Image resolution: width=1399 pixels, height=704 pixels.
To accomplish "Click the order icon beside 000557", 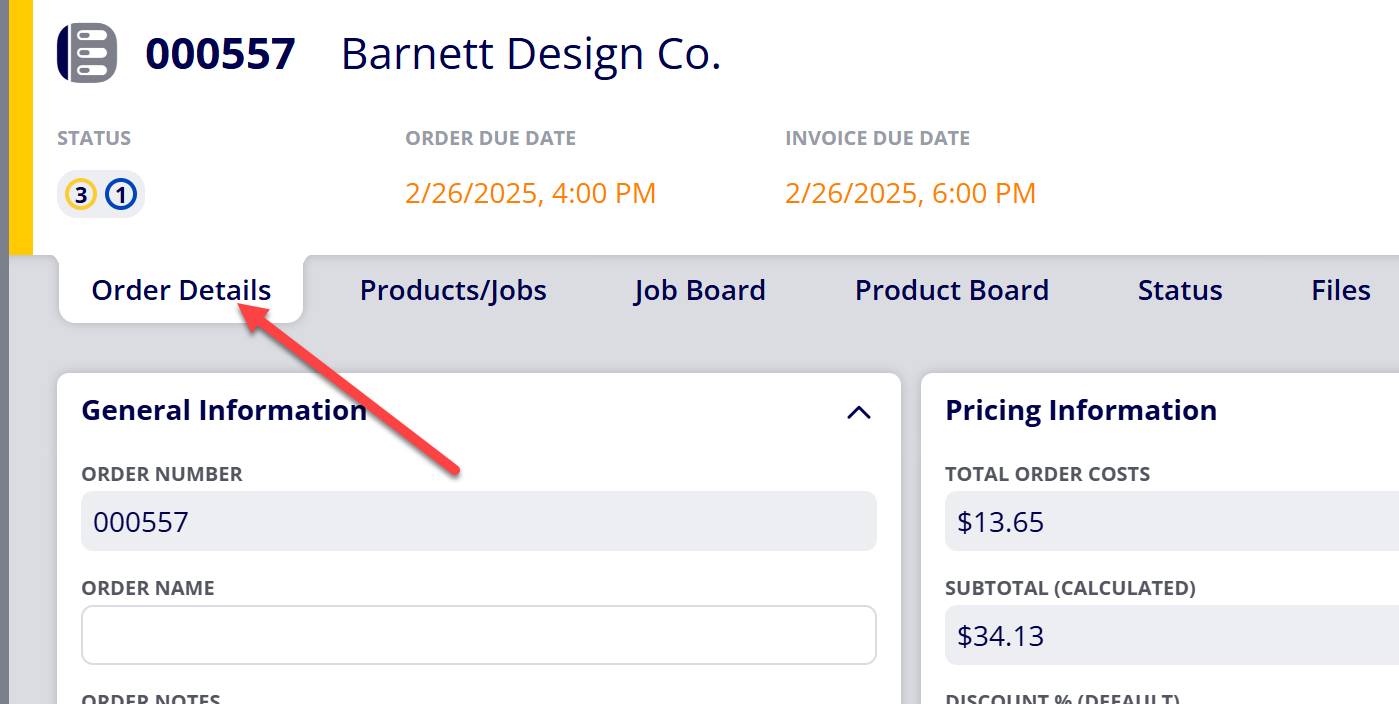I will (x=88, y=53).
